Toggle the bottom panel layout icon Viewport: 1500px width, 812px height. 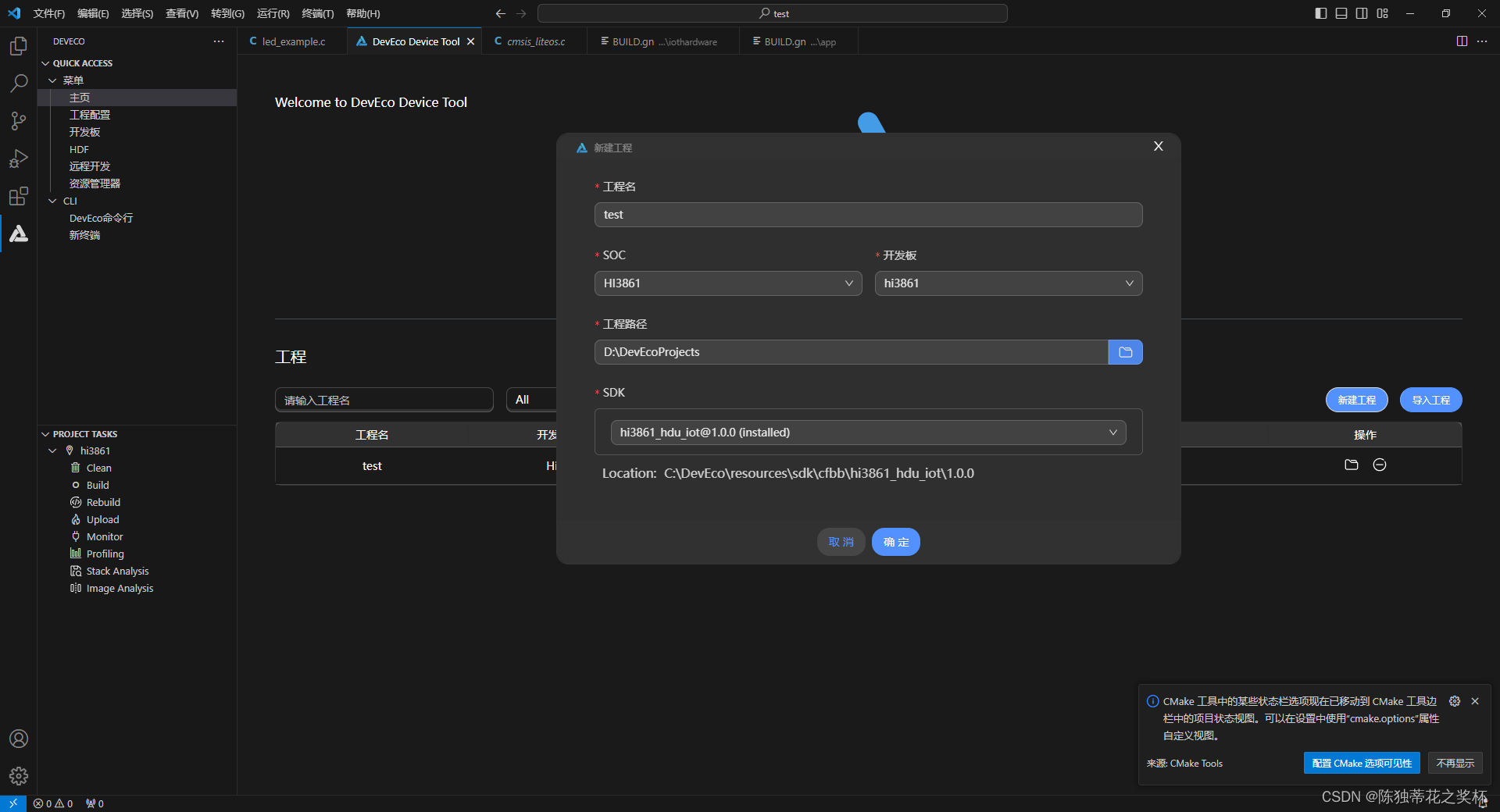click(1341, 13)
